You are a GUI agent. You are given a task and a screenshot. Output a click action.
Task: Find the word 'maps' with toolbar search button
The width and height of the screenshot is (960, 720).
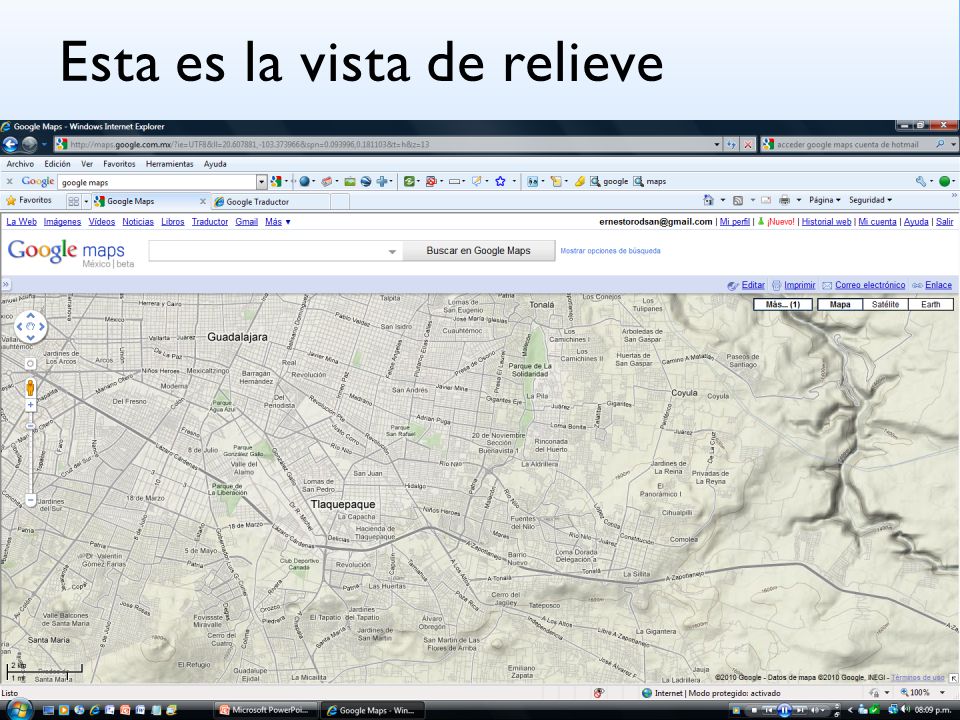click(650, 181)
